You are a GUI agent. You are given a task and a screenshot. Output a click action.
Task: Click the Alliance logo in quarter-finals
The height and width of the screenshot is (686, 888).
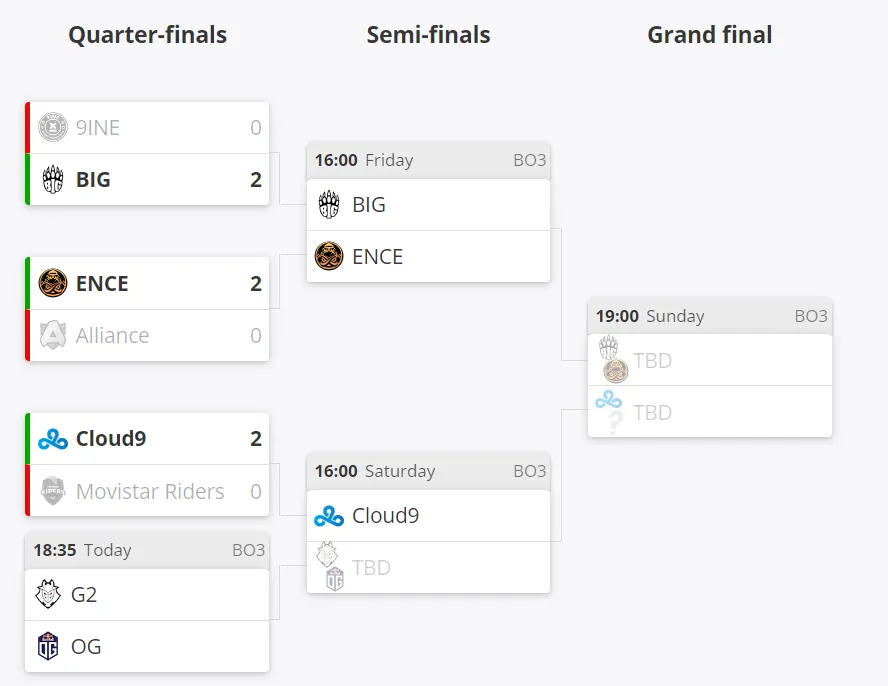(53, 335)
